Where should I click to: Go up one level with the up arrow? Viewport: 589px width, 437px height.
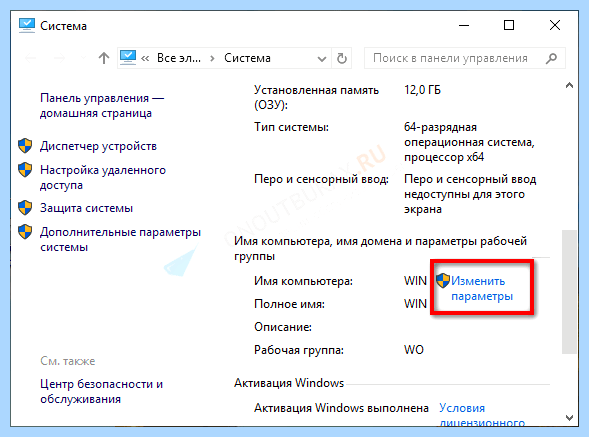[x=104, y=58]
